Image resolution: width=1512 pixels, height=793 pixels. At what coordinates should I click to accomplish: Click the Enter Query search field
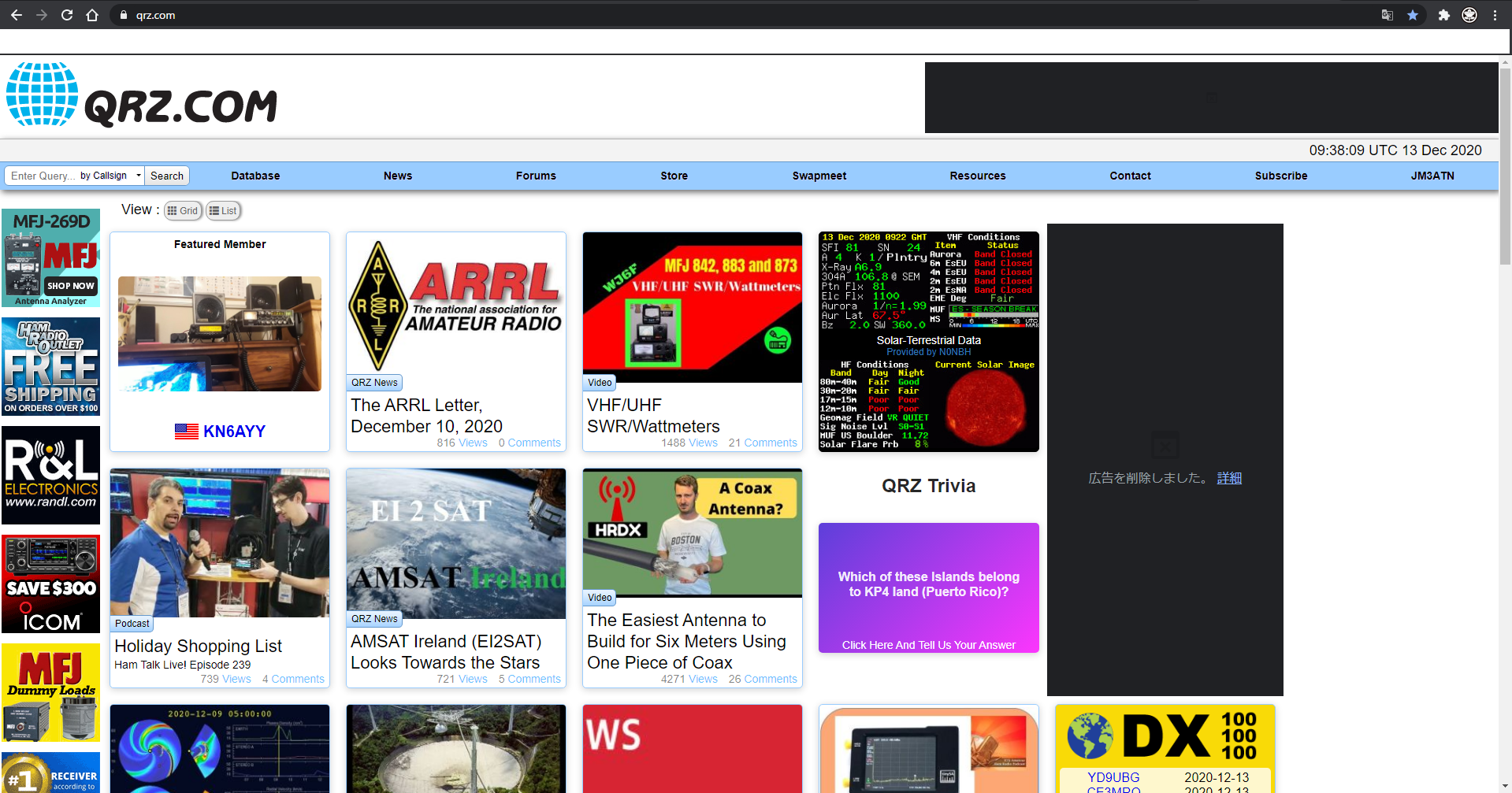click(x=43, y=176)
